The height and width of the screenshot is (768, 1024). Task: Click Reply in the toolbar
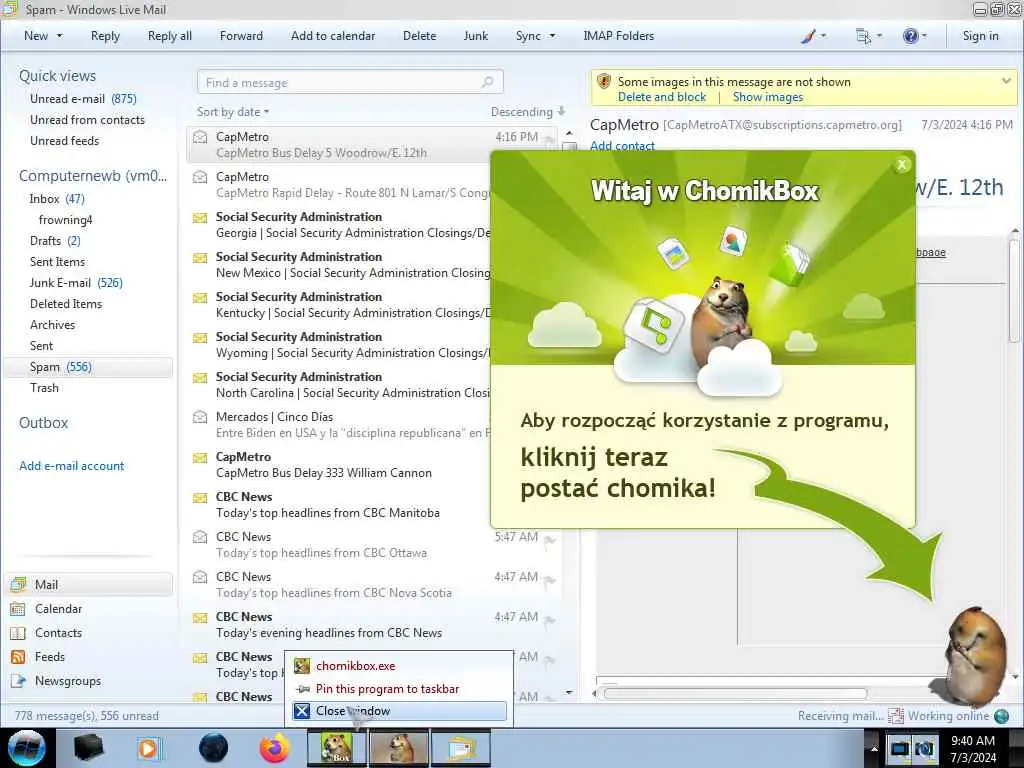[x=105, y=36]
